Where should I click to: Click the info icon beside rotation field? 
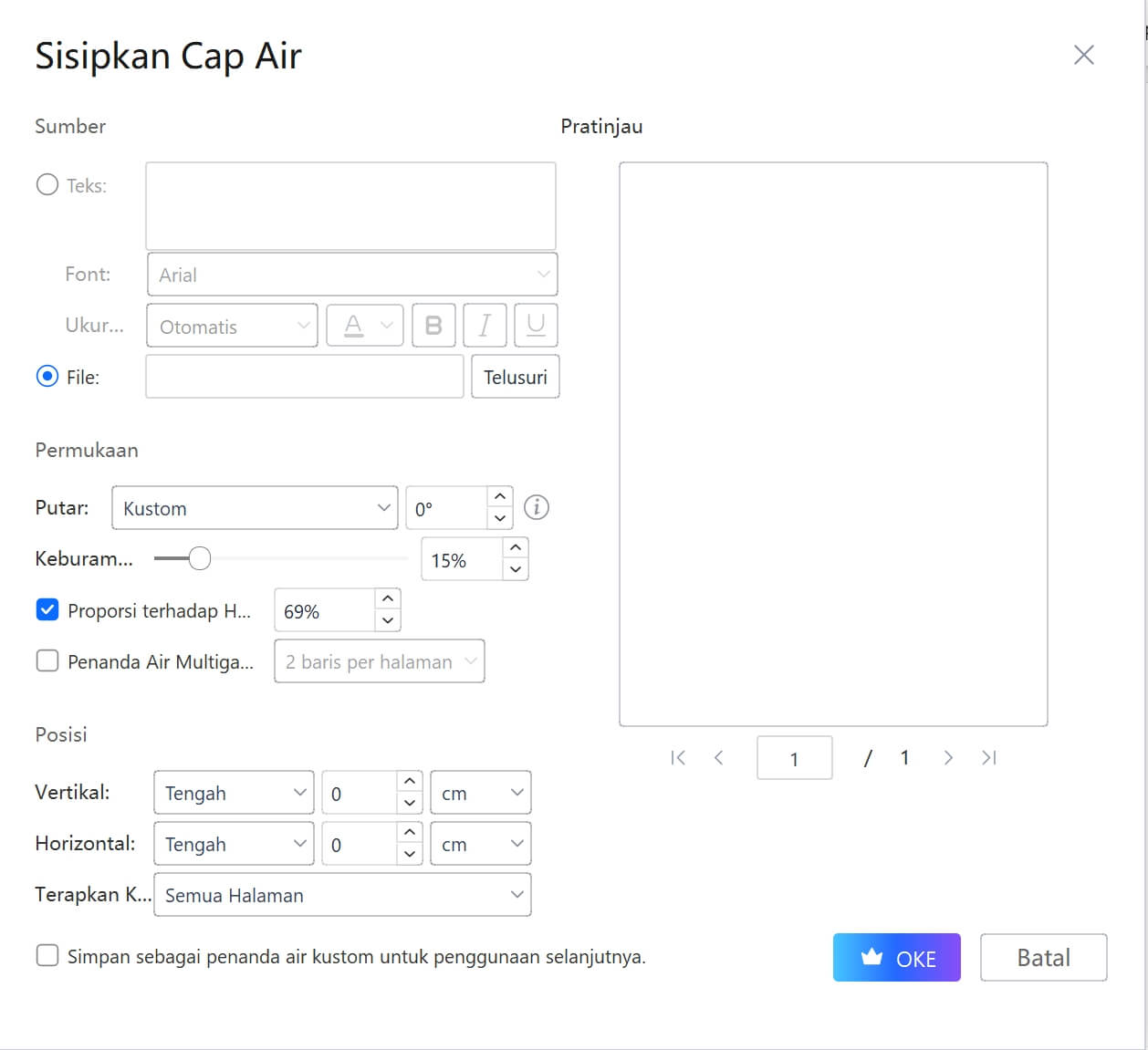[537, 508]
